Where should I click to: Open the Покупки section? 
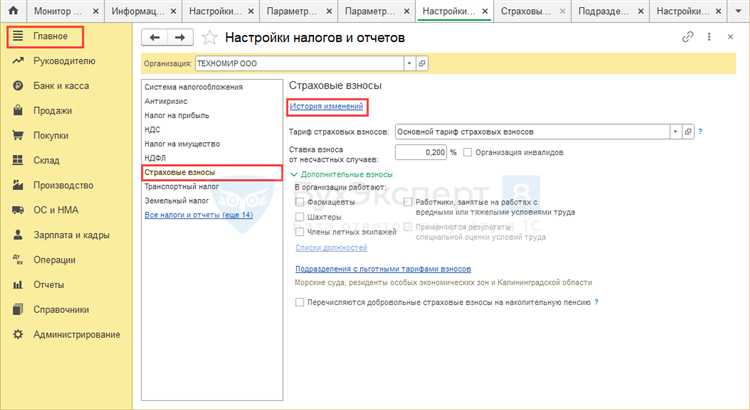tap(51, 135)
